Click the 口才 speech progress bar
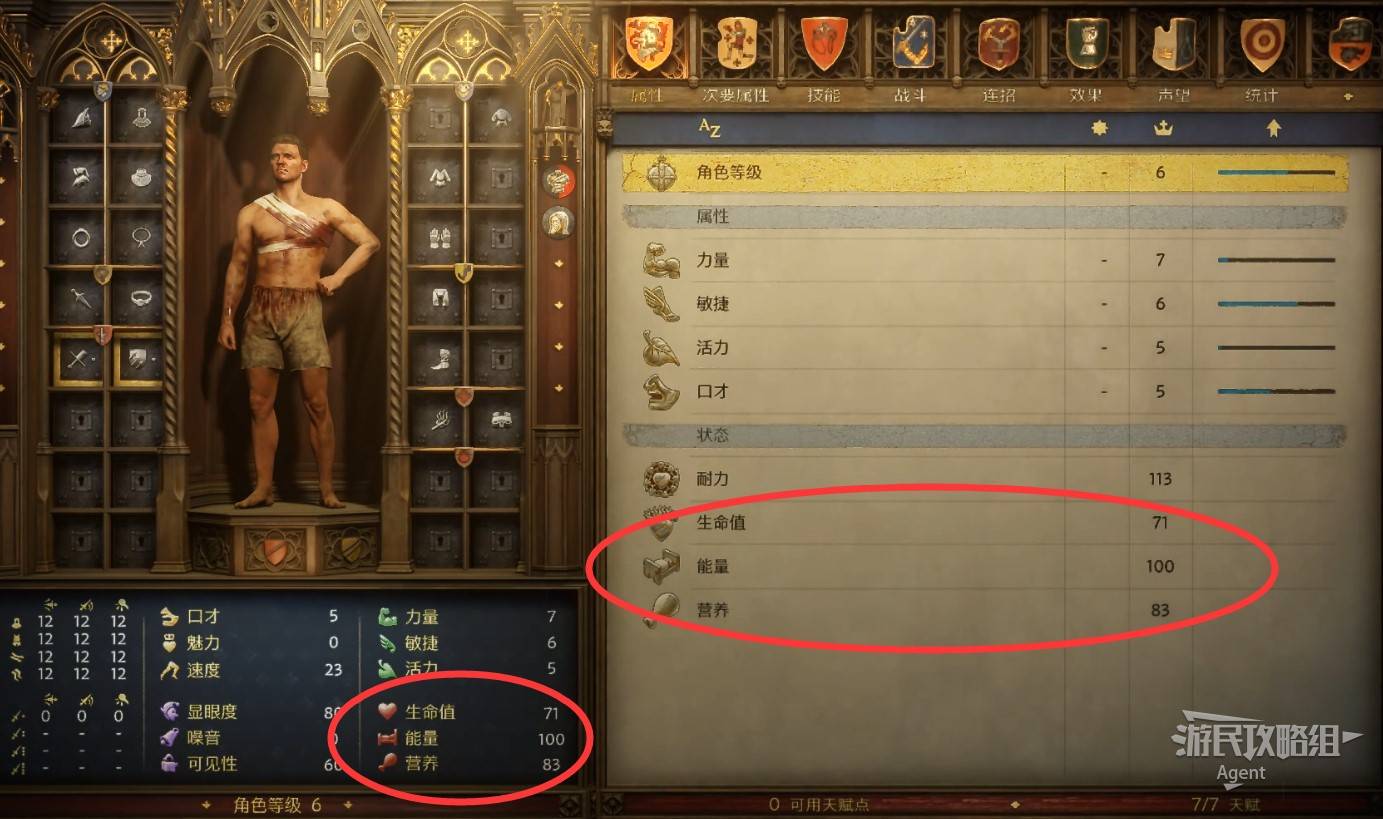 [1276, 391]
